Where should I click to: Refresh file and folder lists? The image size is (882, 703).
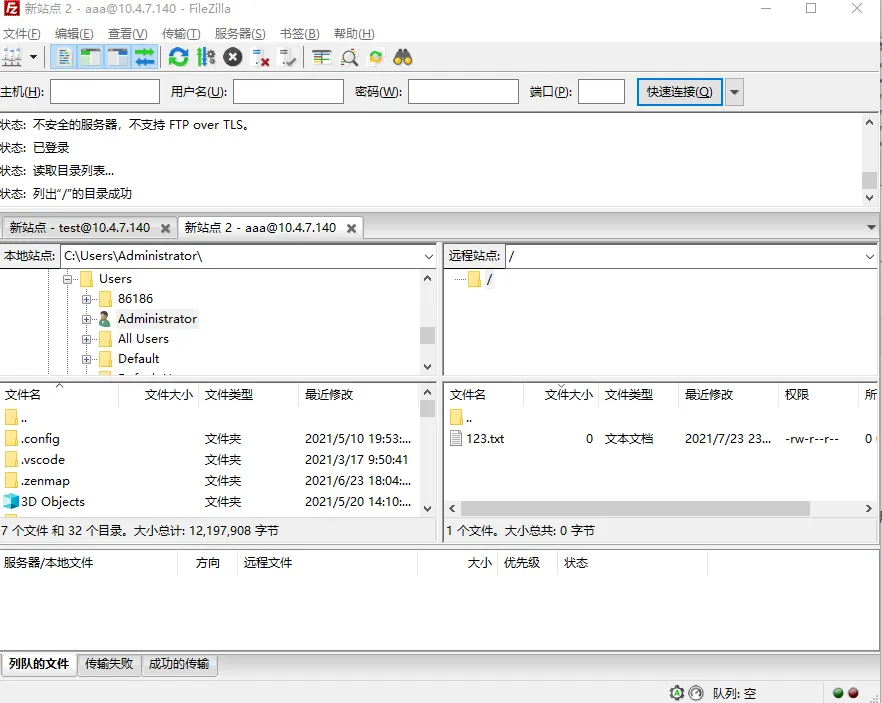pyautogui.click(x=178, y=57)
